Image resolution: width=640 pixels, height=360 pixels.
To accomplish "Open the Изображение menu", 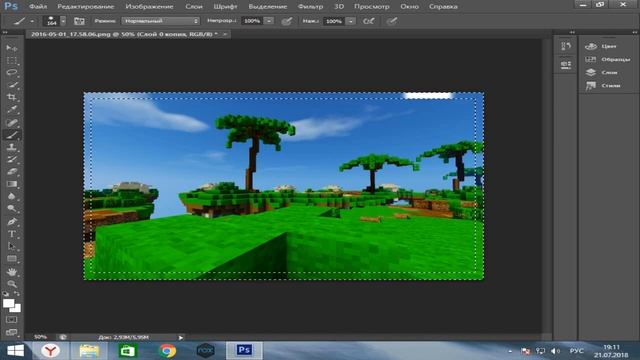I will click(x=149, y=7).
